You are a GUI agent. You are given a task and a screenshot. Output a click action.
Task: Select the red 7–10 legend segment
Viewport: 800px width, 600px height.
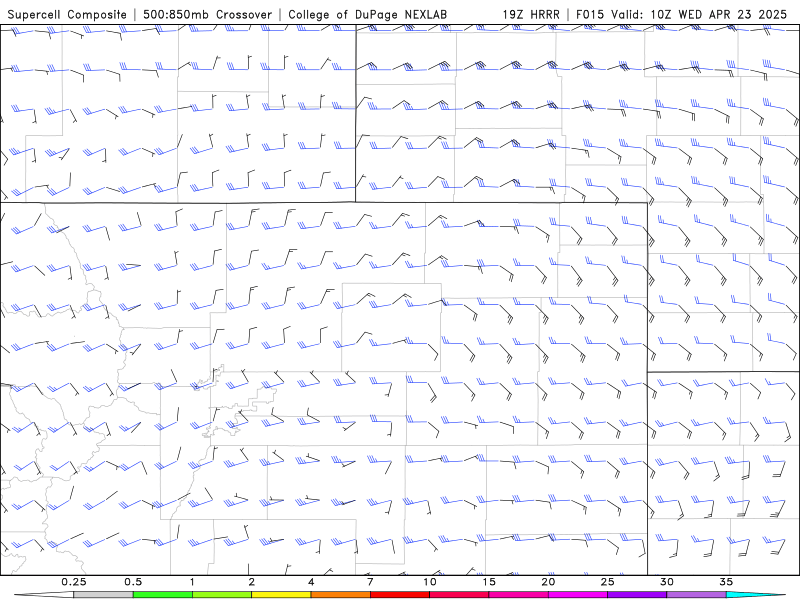click(x=399, y=595)
